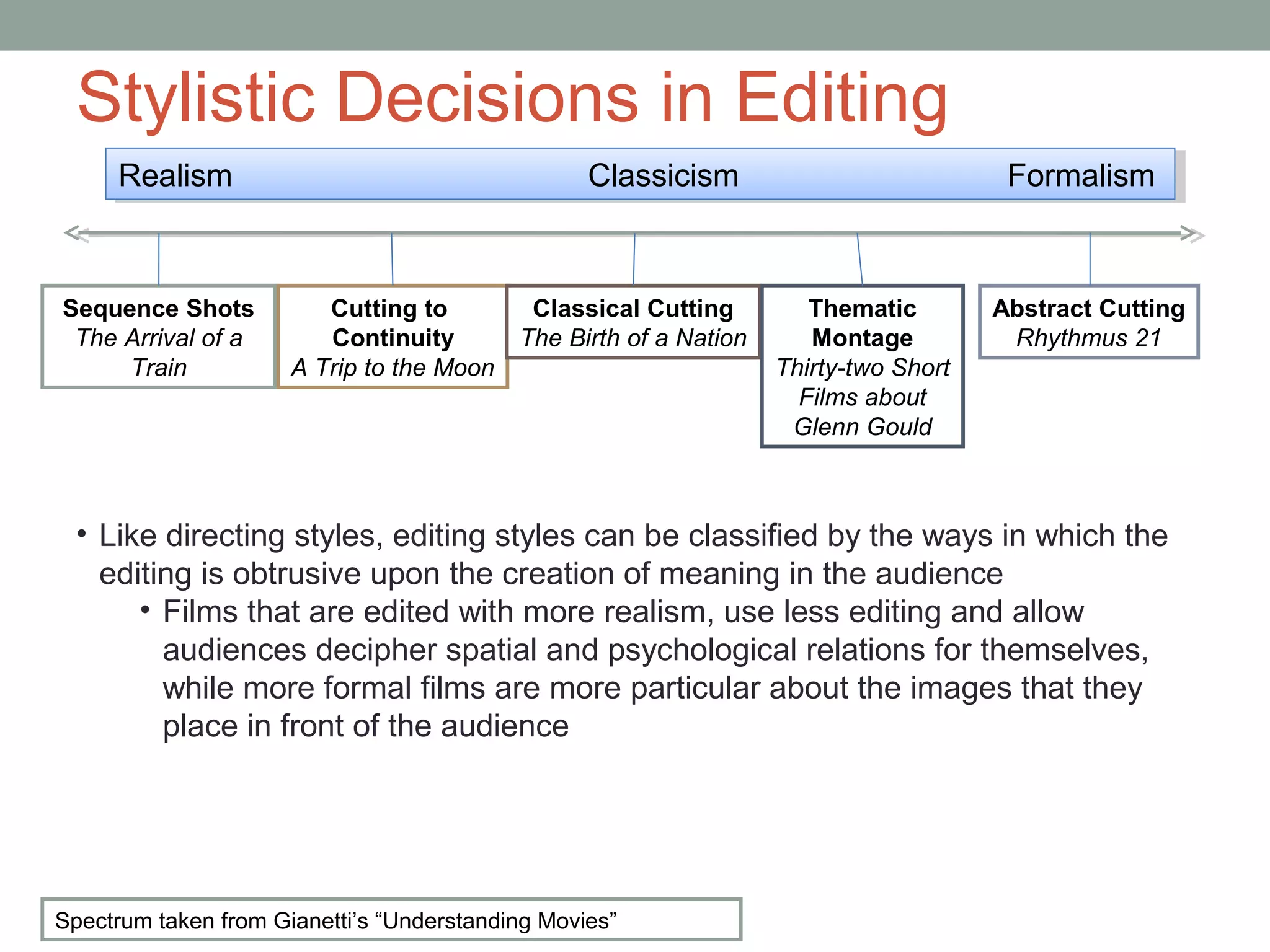
Task: Click the "Sequence Shots" heading
Action: point(159,308)
